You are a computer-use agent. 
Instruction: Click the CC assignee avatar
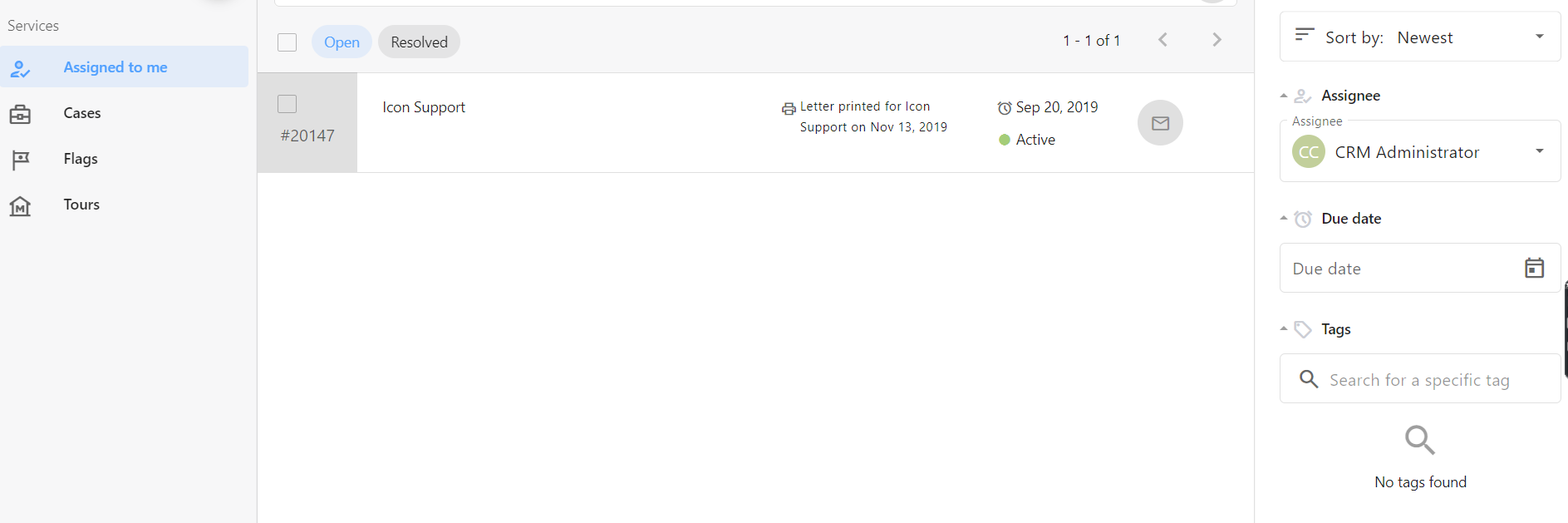(x=1308, y=152)
